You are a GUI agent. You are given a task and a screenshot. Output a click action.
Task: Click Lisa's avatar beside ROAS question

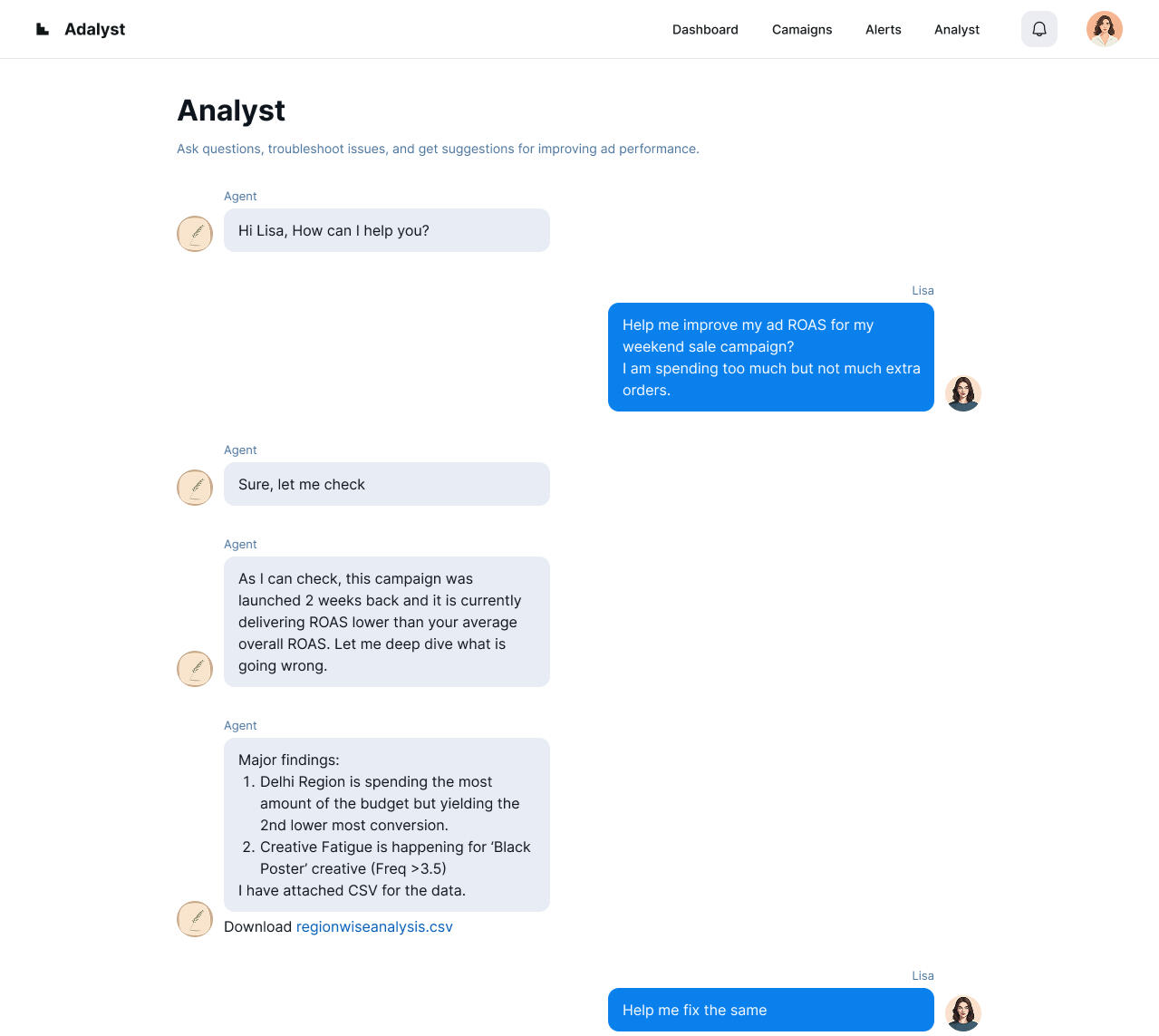pos(962,393)
